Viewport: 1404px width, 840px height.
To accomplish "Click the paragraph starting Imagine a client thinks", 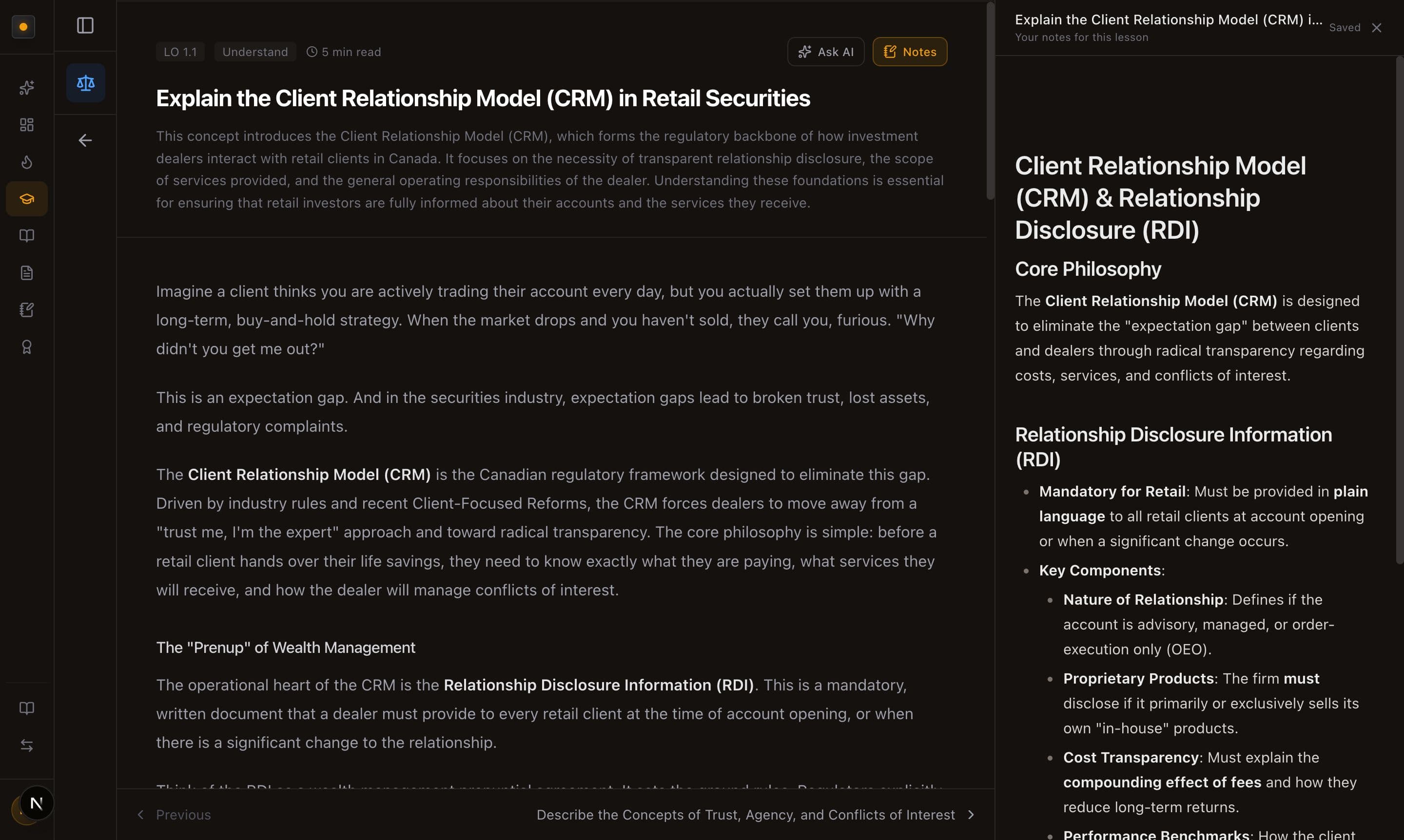I will pos(546,320).
